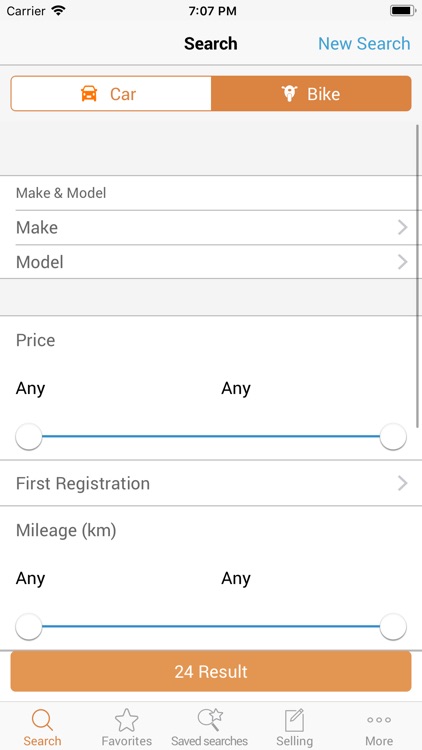This screenshot has height=750, width=422.
Task: Start a New Search
Action: point(364,44)
